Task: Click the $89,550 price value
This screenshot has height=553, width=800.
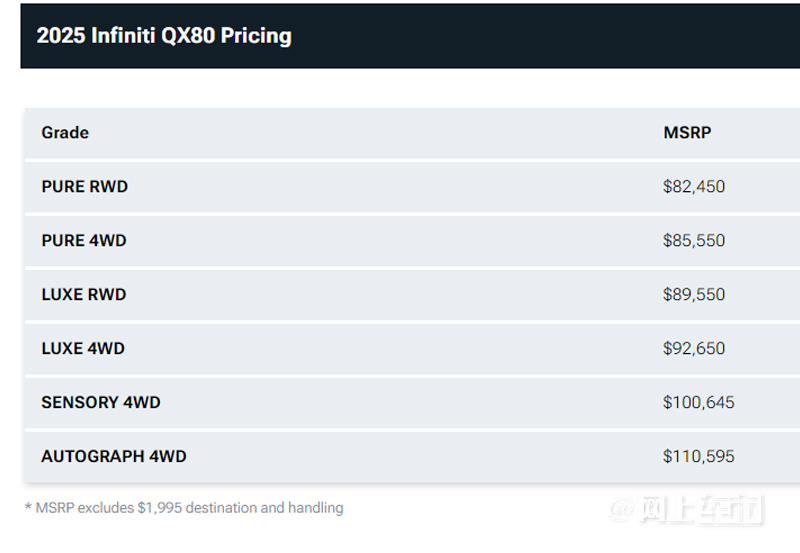Action: tap(693, 294)
